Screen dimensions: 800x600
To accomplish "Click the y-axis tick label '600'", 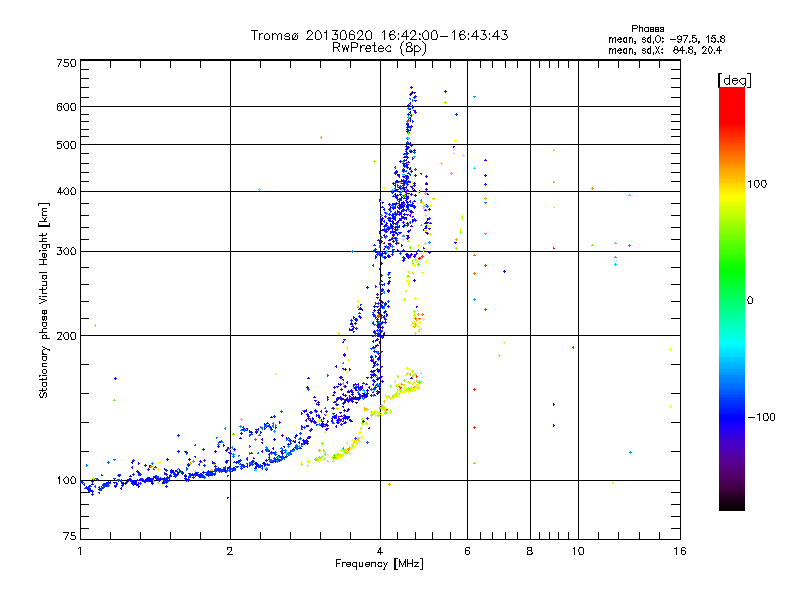I will 67,107.
